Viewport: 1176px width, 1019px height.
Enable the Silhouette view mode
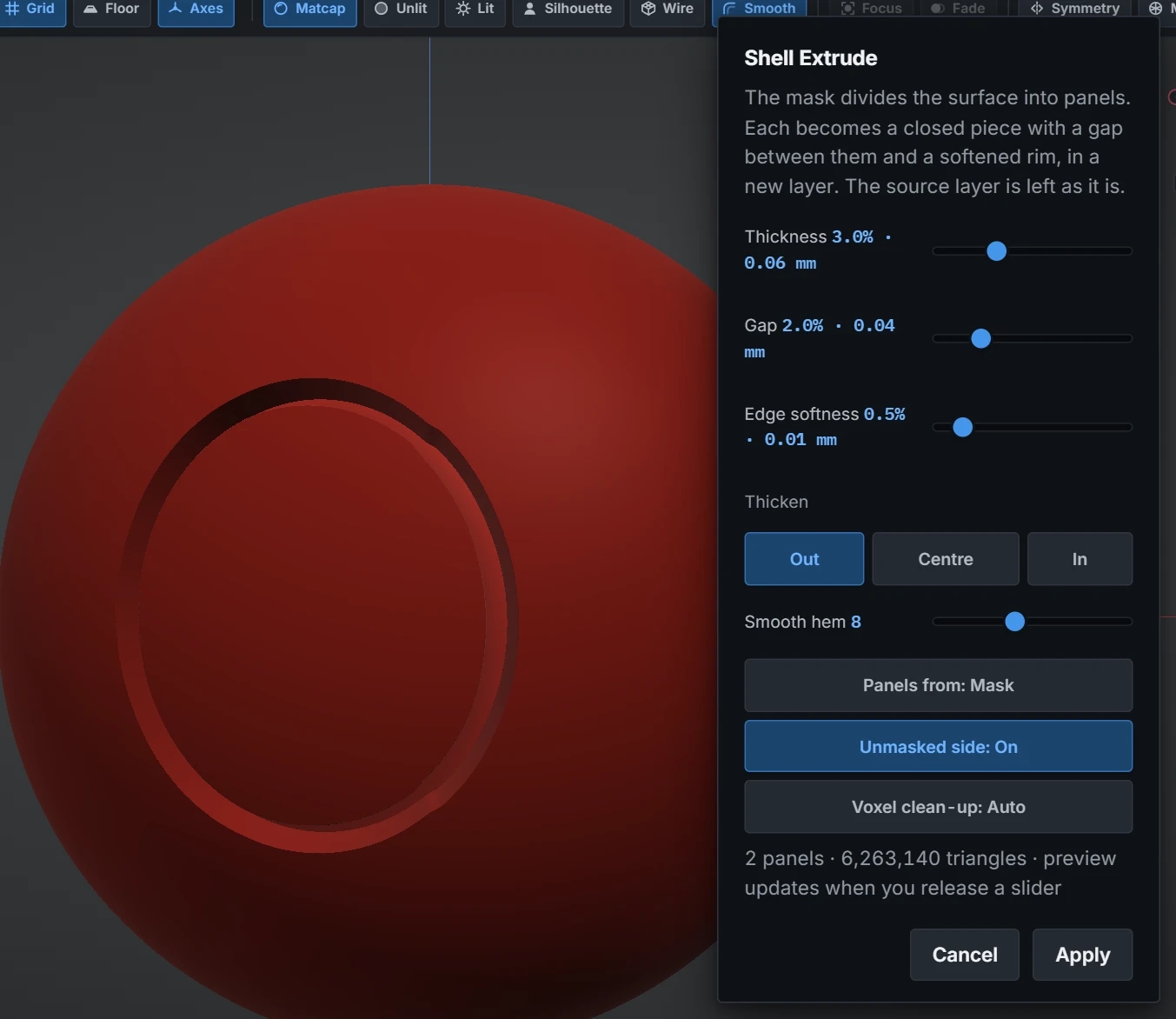(x=568, y=10)
